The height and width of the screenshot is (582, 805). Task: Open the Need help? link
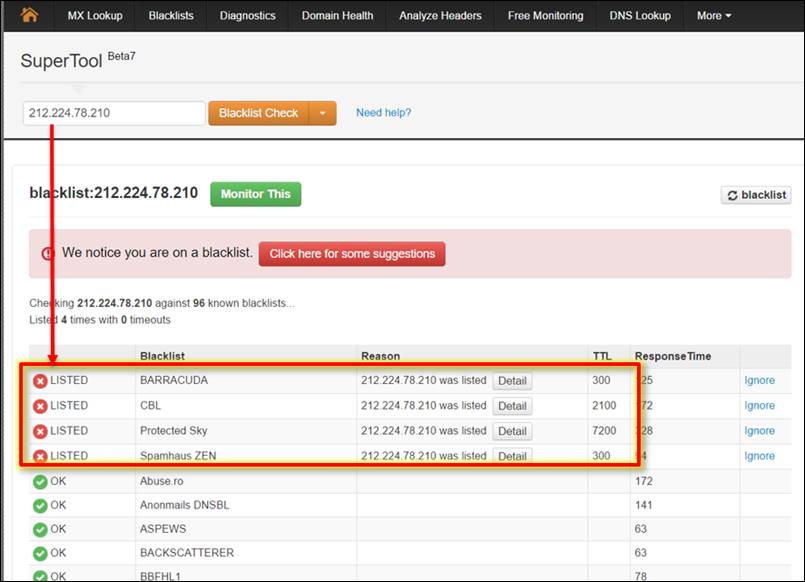pyautogui.click(x=383, y=113)
